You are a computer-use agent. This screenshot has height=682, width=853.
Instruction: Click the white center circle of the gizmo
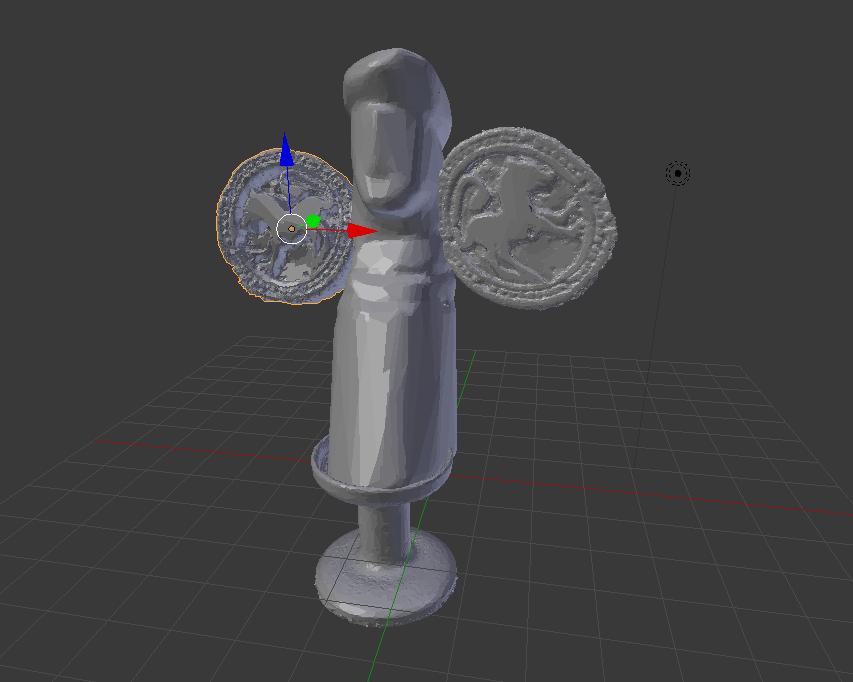291,229
